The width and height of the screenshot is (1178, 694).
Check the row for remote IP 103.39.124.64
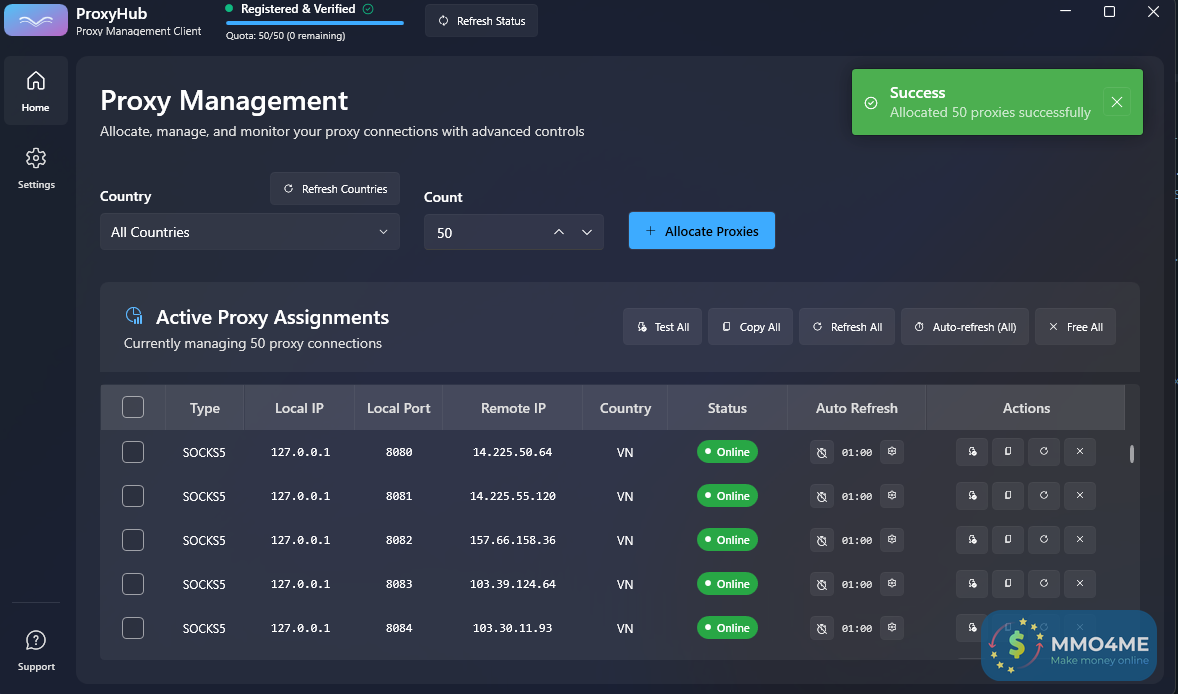pyautogui.click(x=133, y=584)
